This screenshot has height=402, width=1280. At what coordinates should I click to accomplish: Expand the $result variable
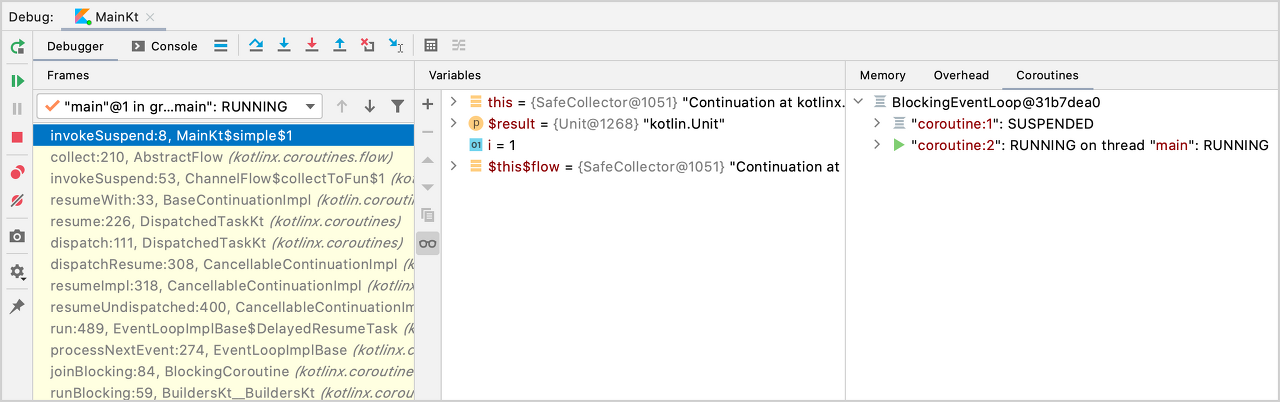[453, 124]
